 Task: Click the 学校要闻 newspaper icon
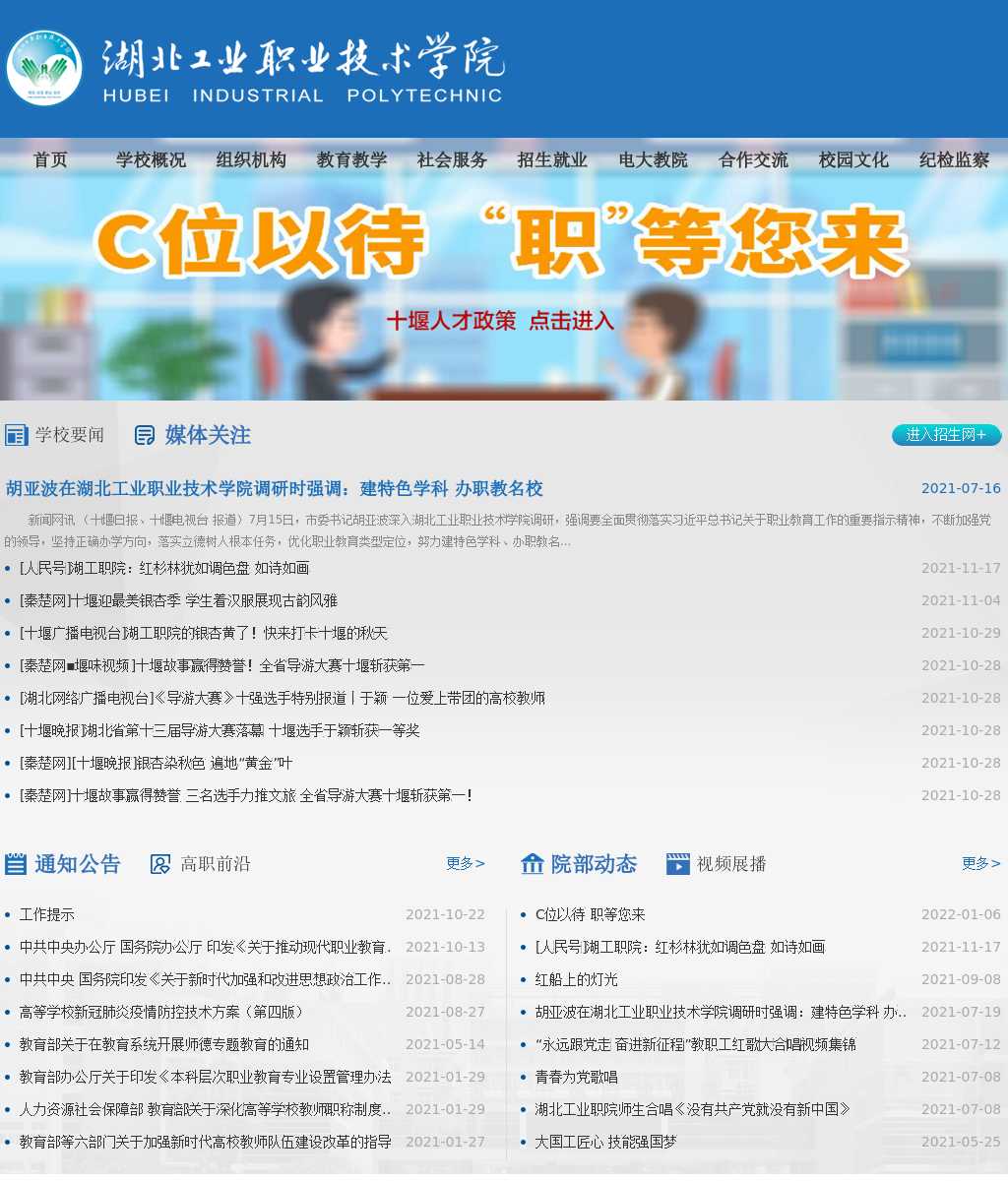(16, 435)
